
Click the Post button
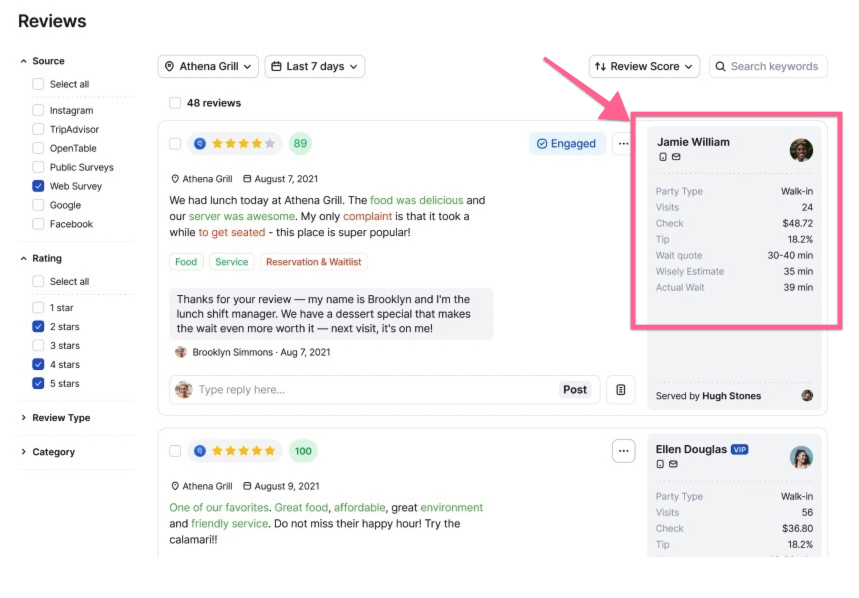tap(575, 389)
